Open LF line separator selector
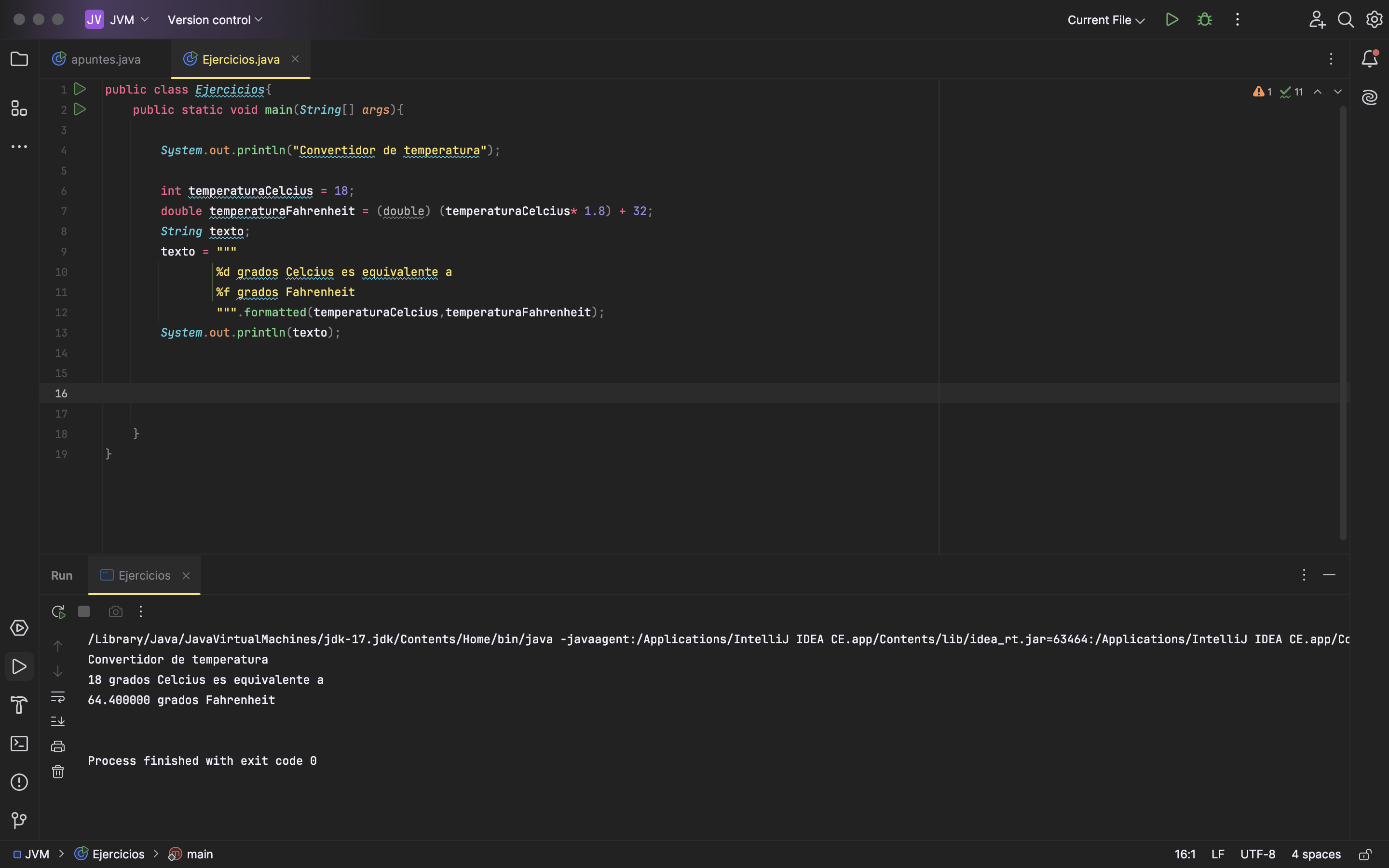The height and width of the screenshot is (868, 1389). [1217, 854]
